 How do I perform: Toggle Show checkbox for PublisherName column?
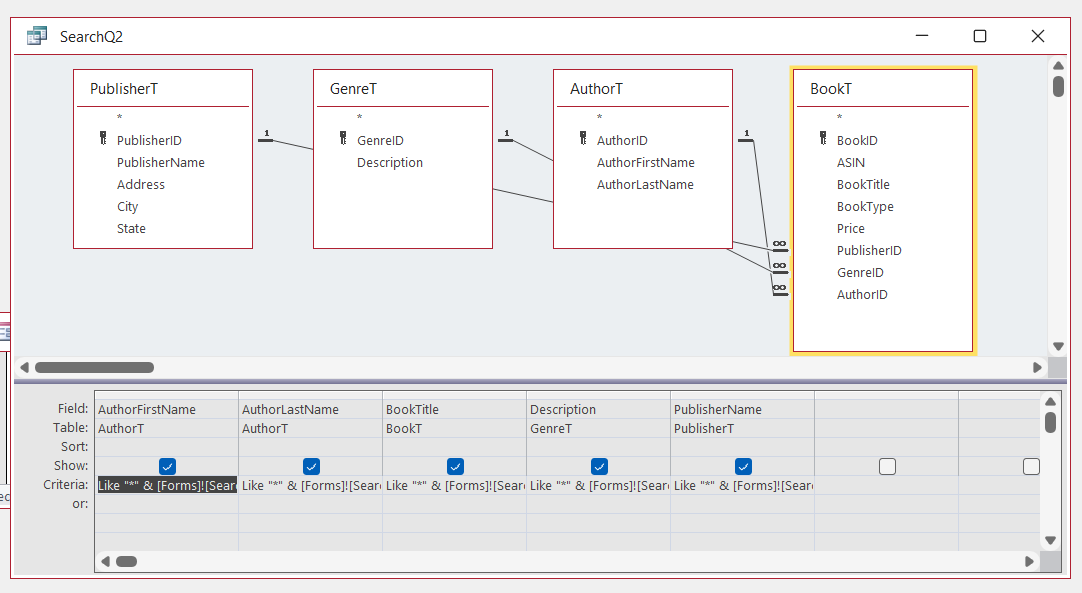tap(743, 466)
